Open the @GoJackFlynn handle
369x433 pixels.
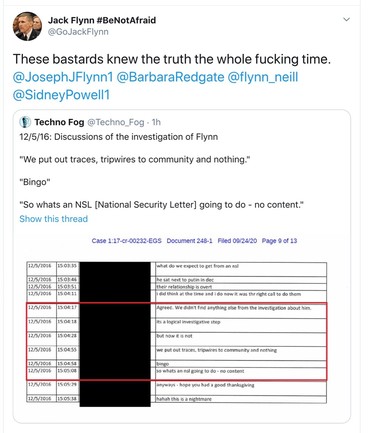[78, 32]
